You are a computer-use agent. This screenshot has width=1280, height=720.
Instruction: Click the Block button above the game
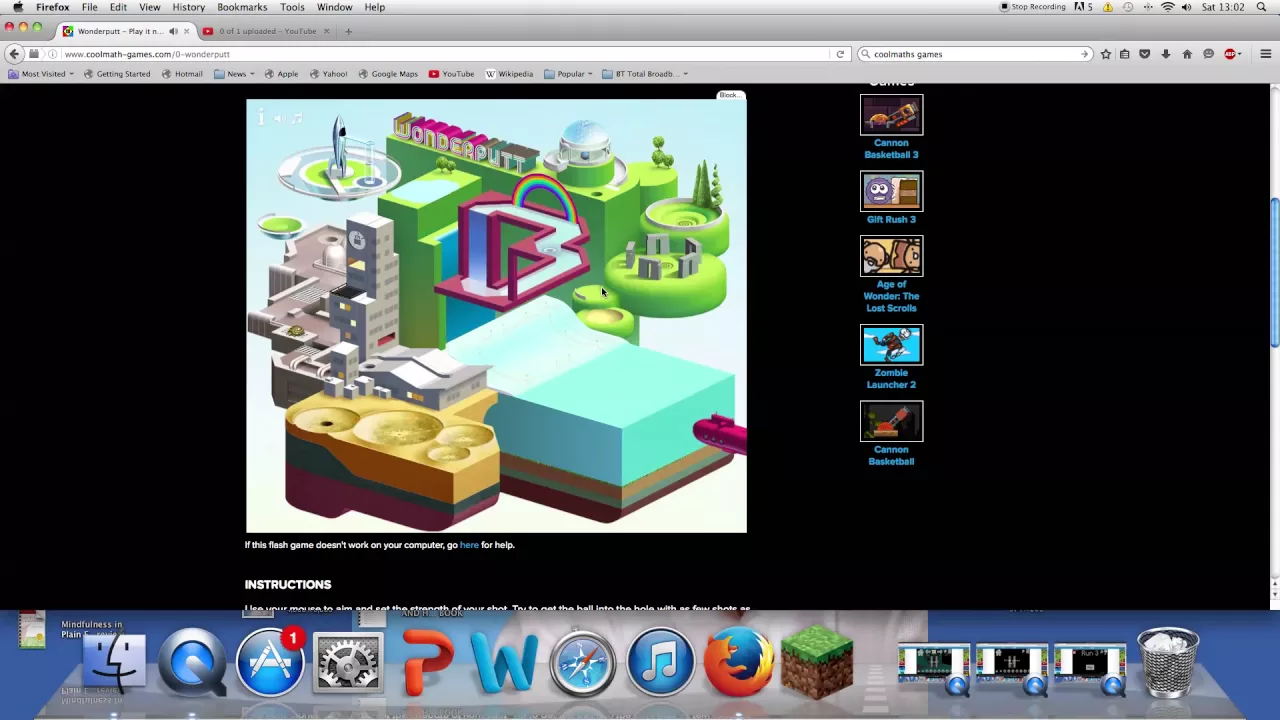pyautogui.click(x=730, y=95)
